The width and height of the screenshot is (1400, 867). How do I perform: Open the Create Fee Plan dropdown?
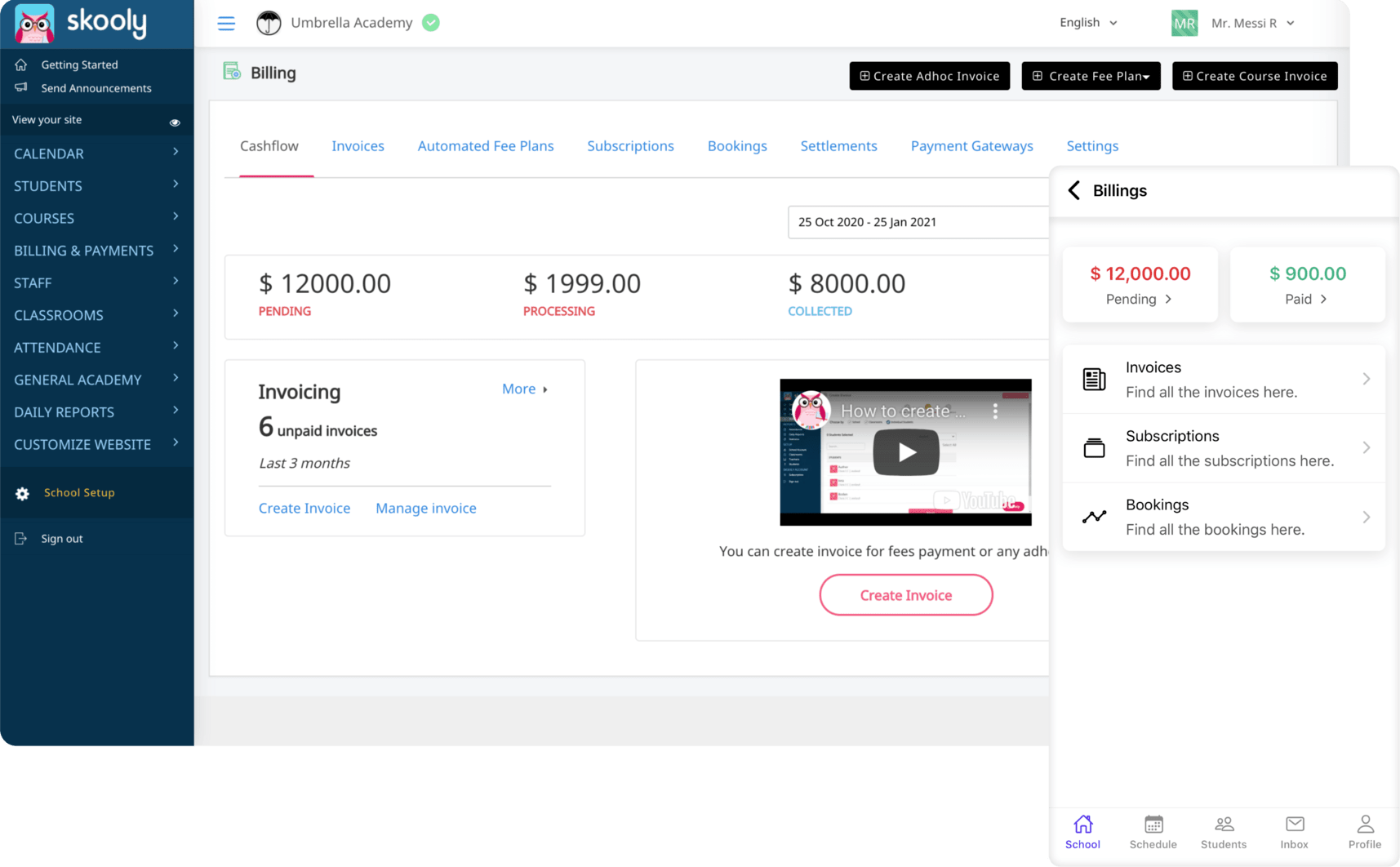[1091, 75]
